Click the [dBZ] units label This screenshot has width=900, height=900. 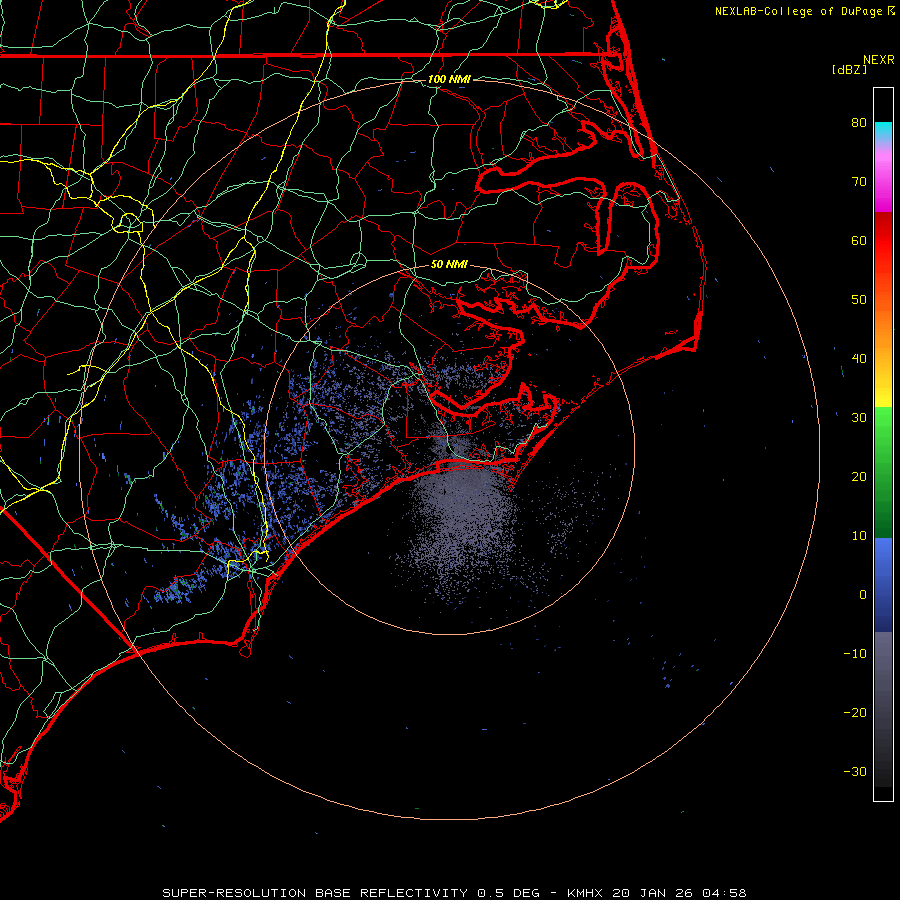point(849,70)
